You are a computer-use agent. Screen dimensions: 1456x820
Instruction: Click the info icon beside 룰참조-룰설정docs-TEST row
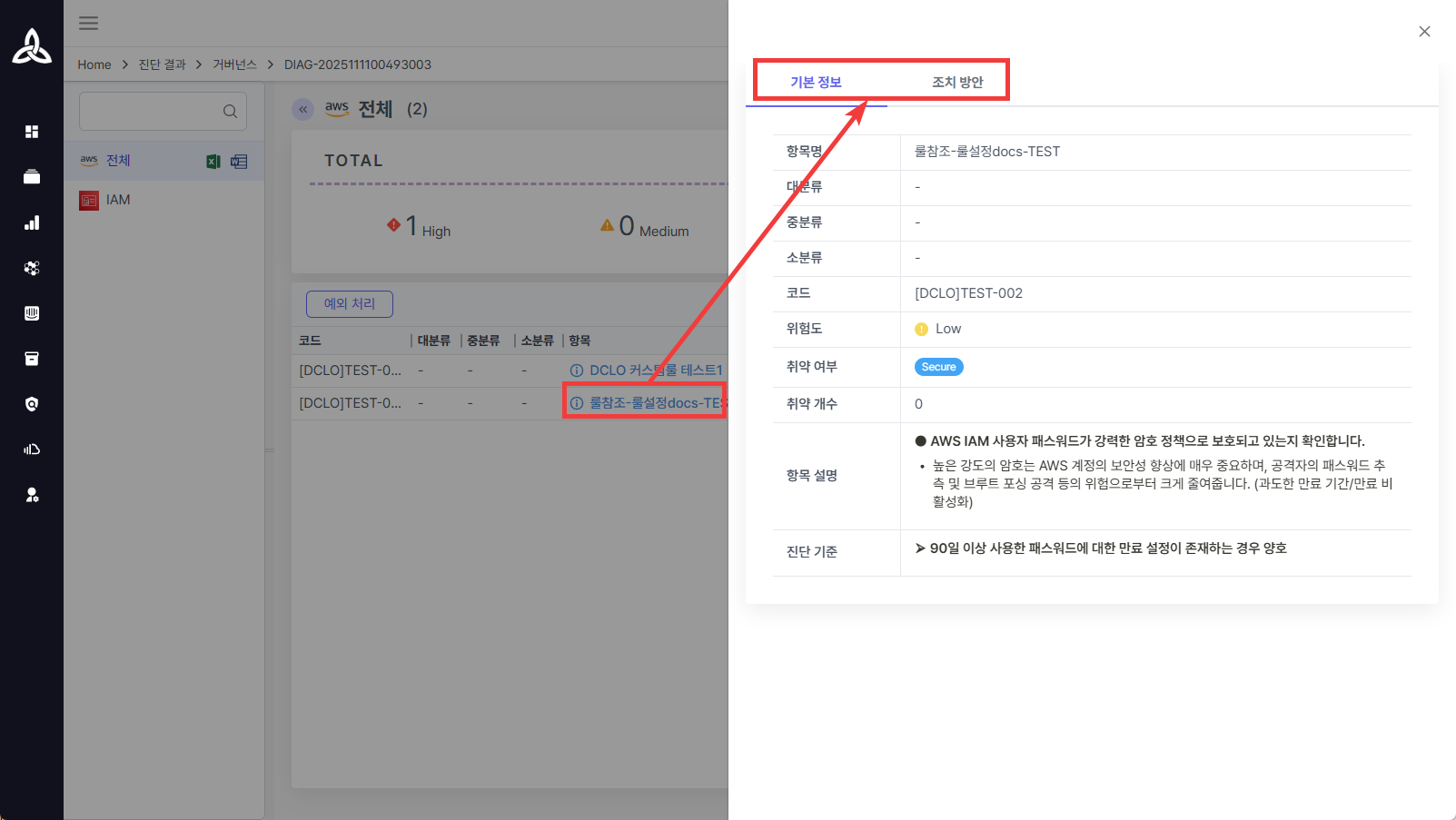(576, 402)
